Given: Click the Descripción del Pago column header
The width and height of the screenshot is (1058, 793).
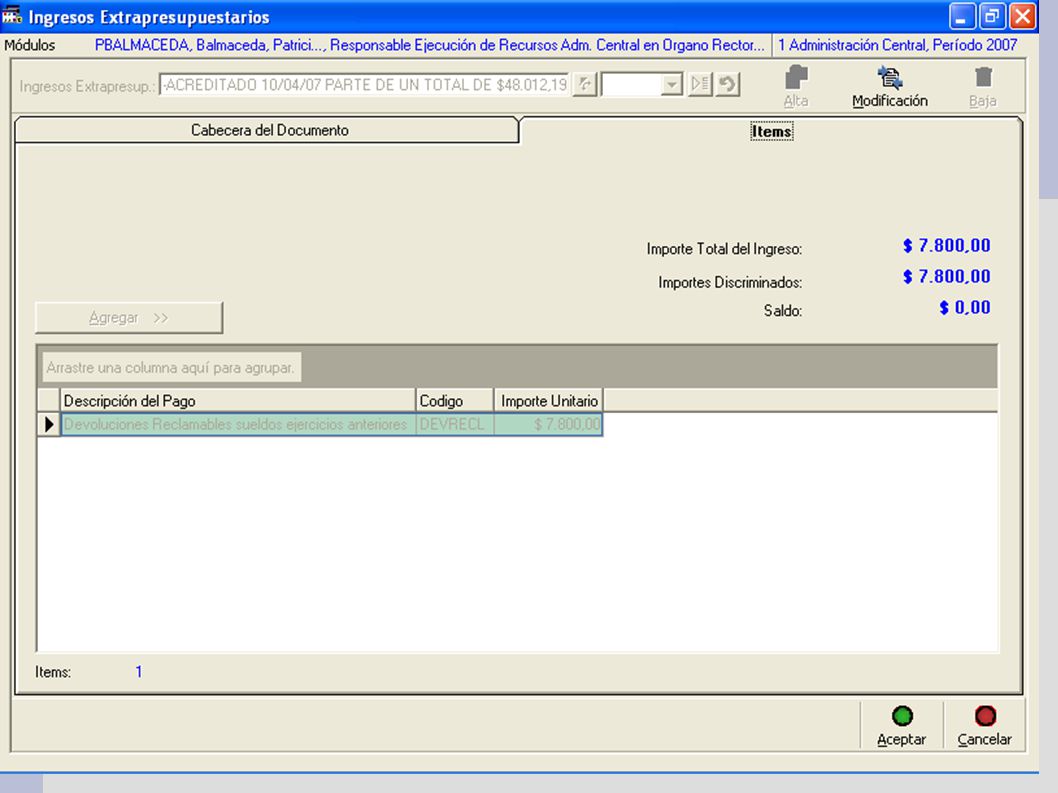Looking at the screenshot, I should (238, 400).
